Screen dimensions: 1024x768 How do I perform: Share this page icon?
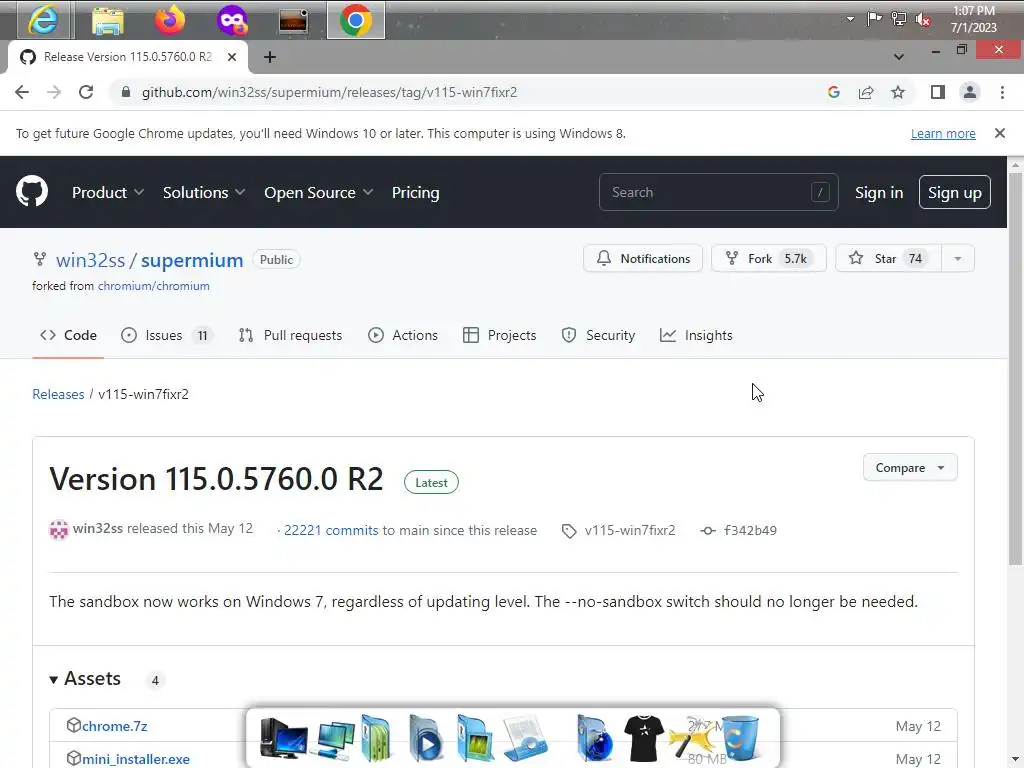tap(866, 92)
